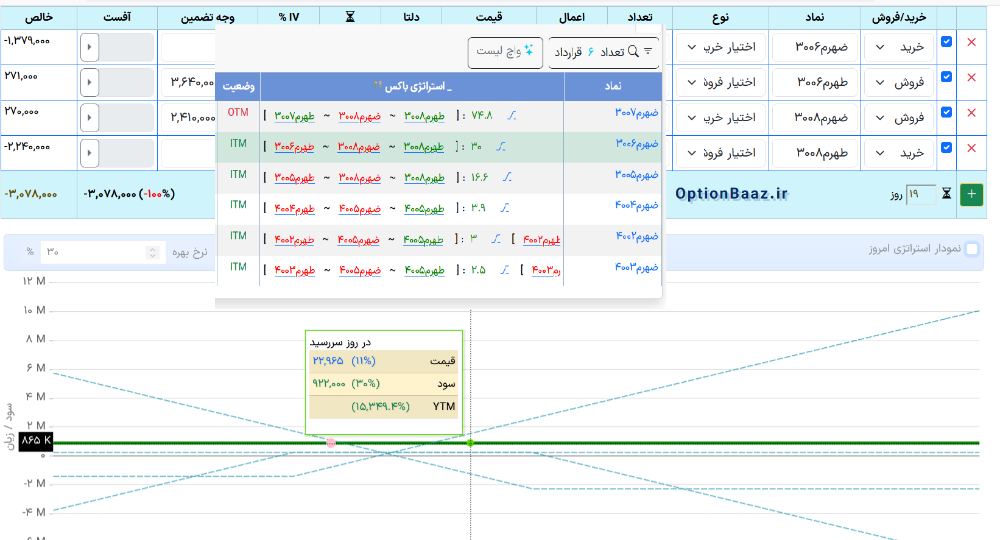
Task: Uncheck the ضهرم۳۰۰۸ leg checkbox
Action: [946, 112]
